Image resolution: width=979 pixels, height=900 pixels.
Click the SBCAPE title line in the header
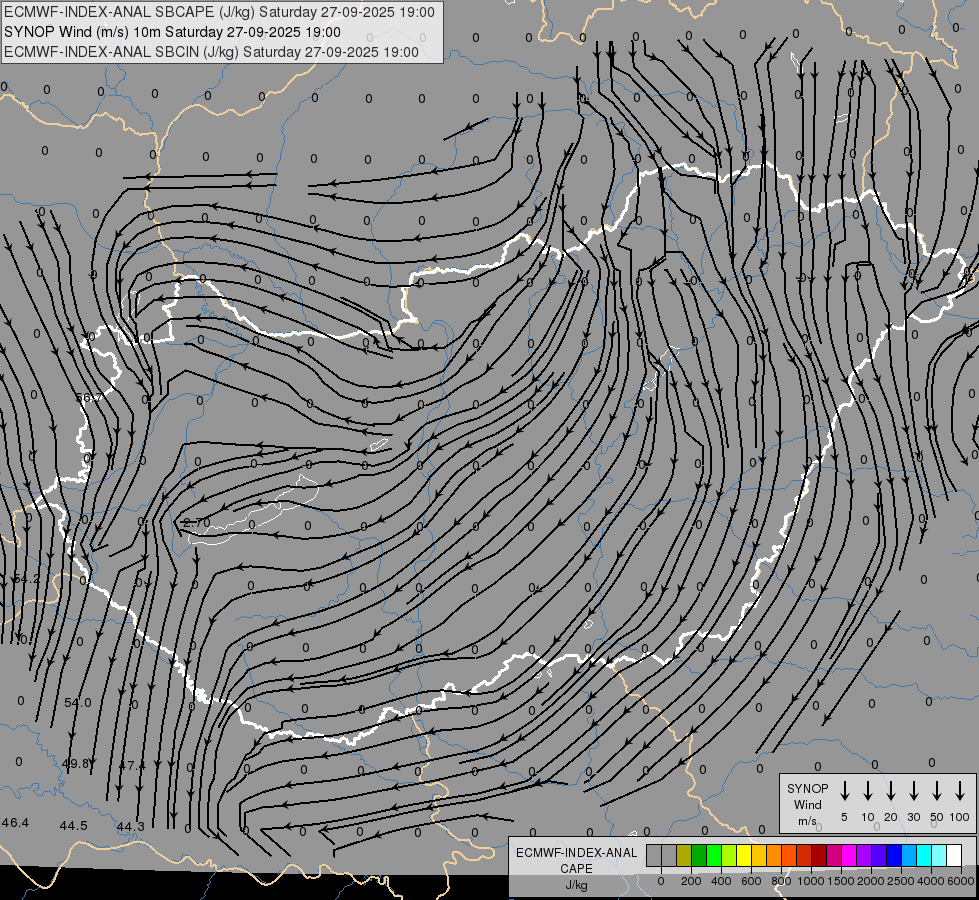tap(219, 12)
